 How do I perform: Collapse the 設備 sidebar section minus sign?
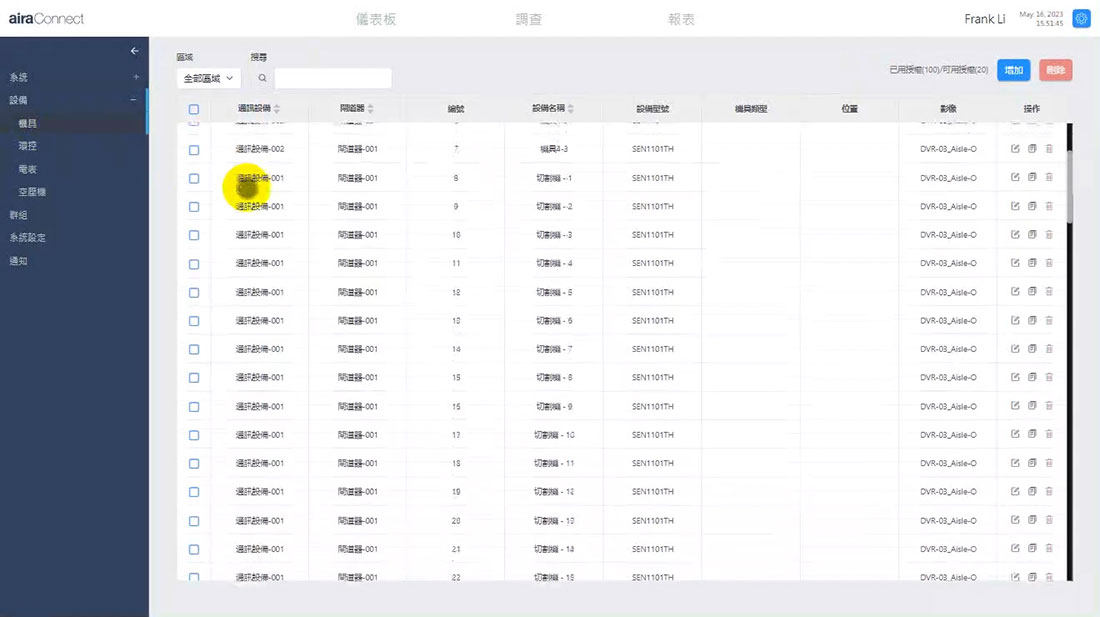133,100
